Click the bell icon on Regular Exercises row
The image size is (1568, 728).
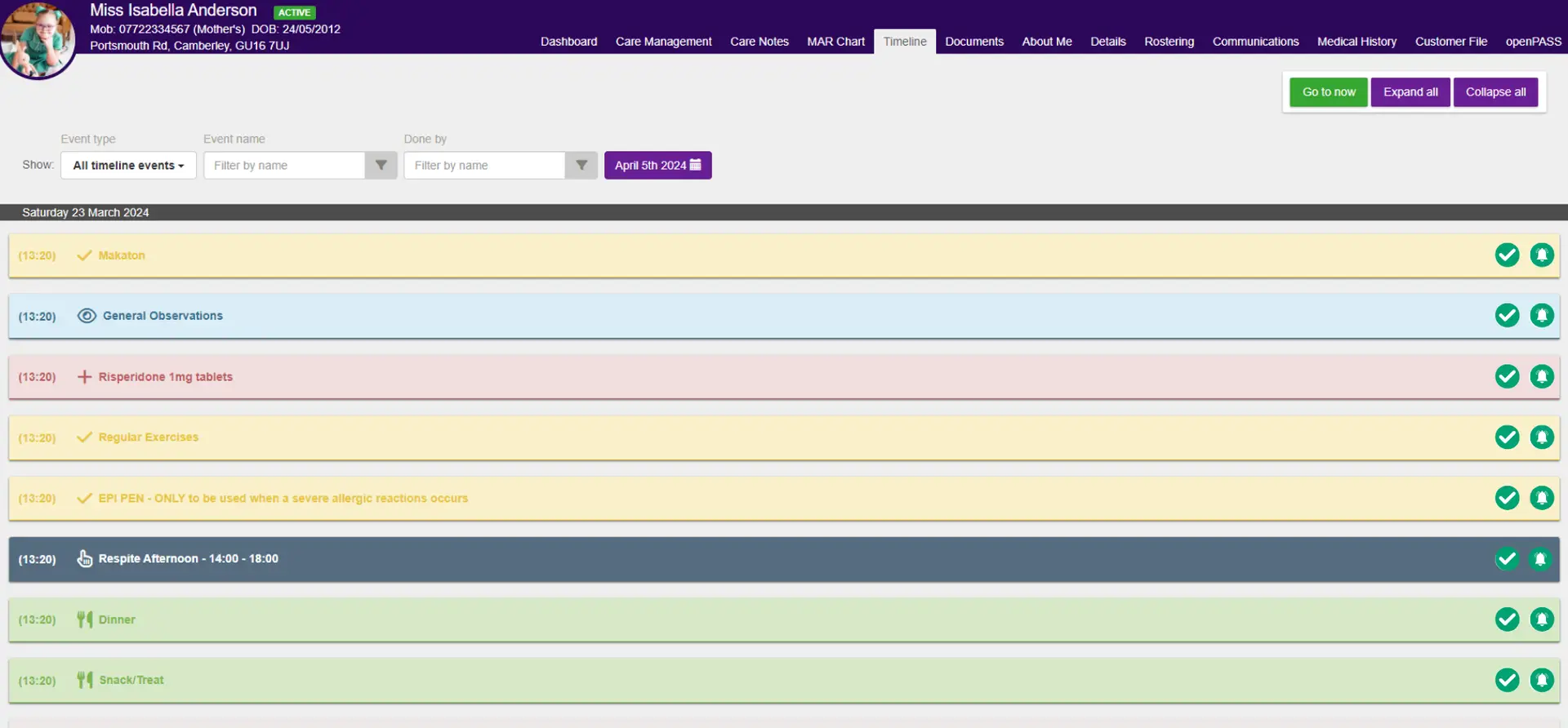(x=1541, y=437)
